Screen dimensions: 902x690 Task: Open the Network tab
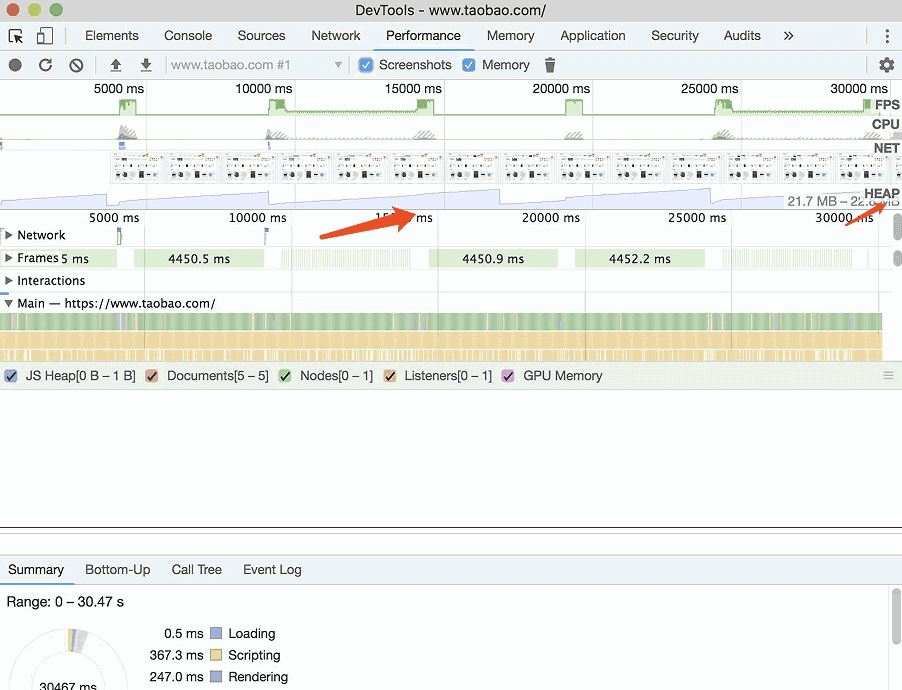336,36
